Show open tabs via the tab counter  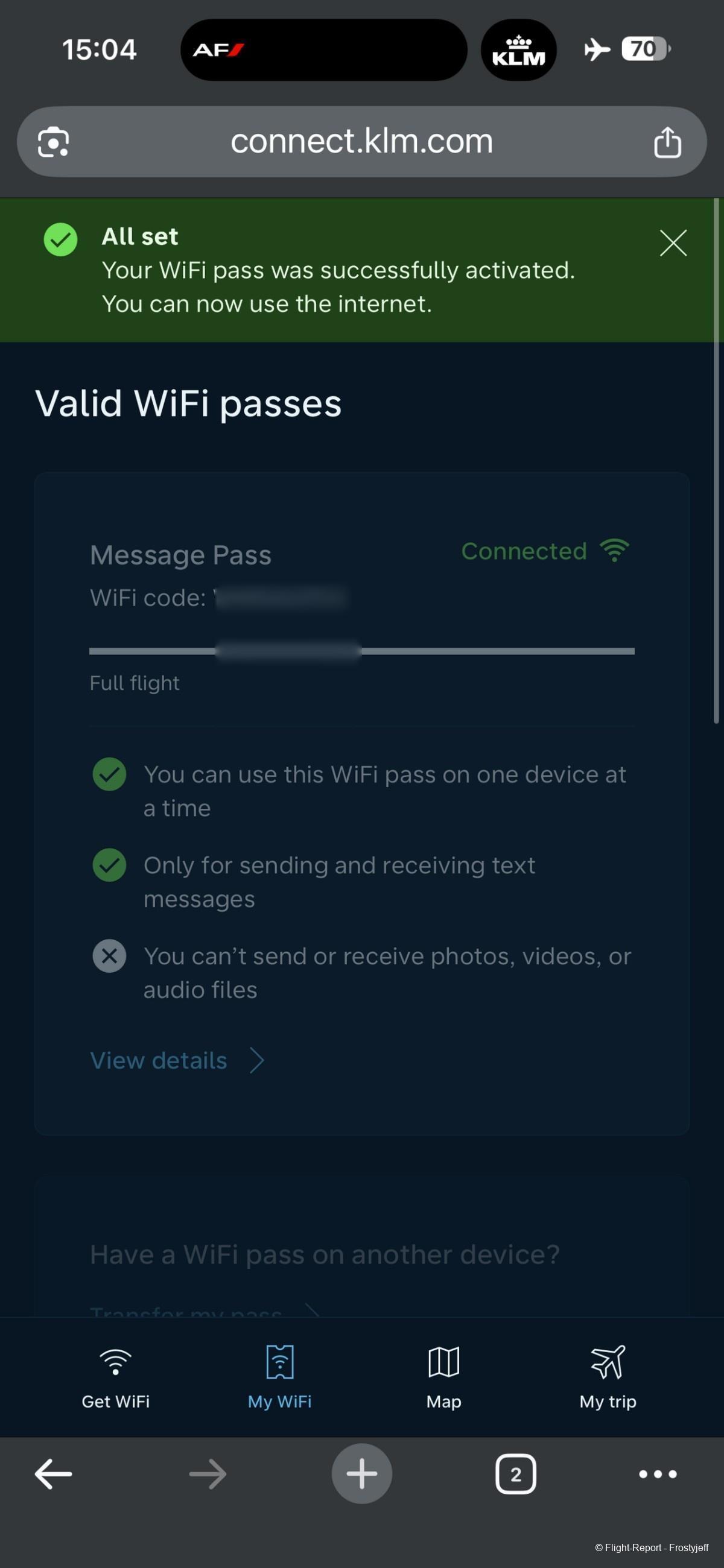pos(516,1475)
